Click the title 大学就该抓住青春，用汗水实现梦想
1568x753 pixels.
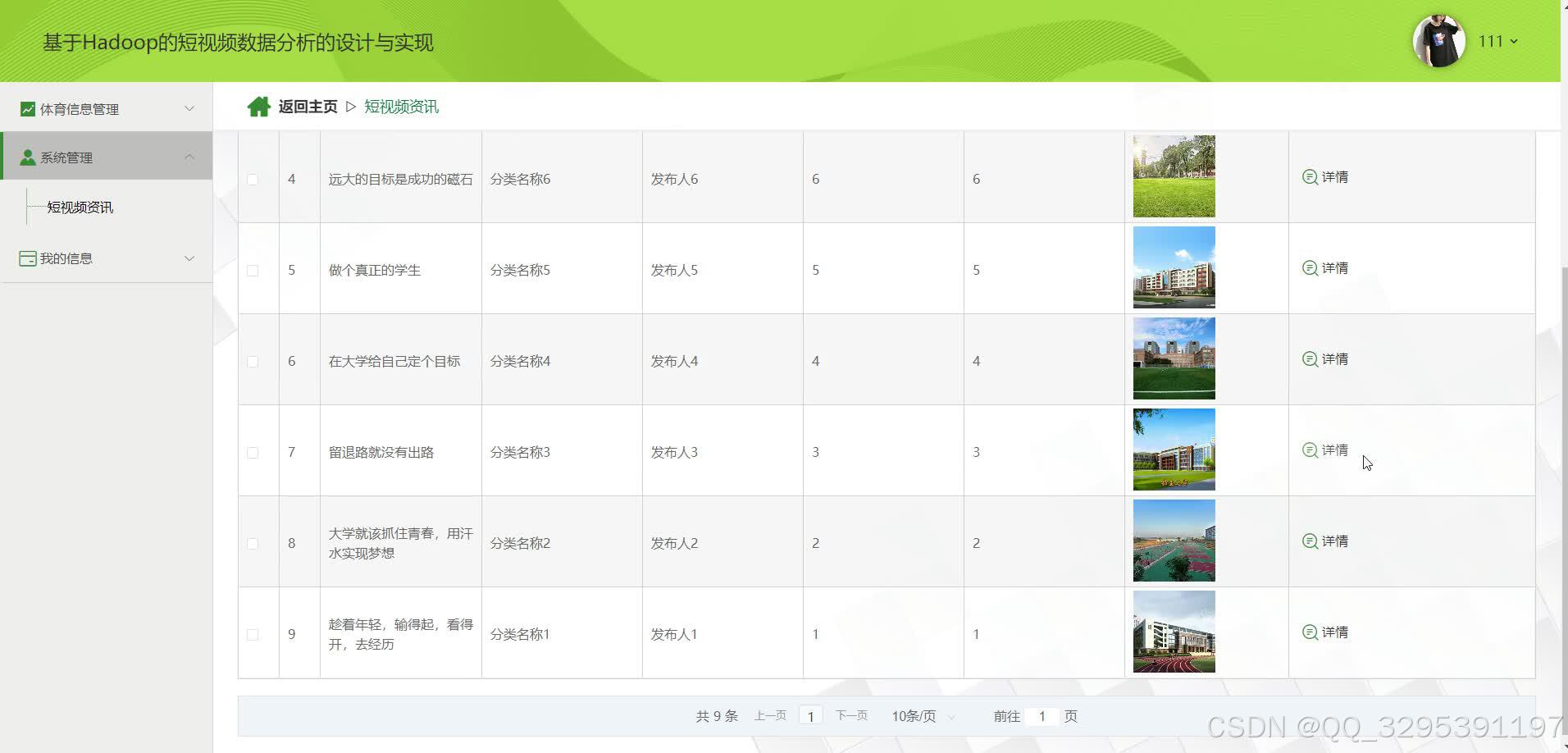[401, 543]
